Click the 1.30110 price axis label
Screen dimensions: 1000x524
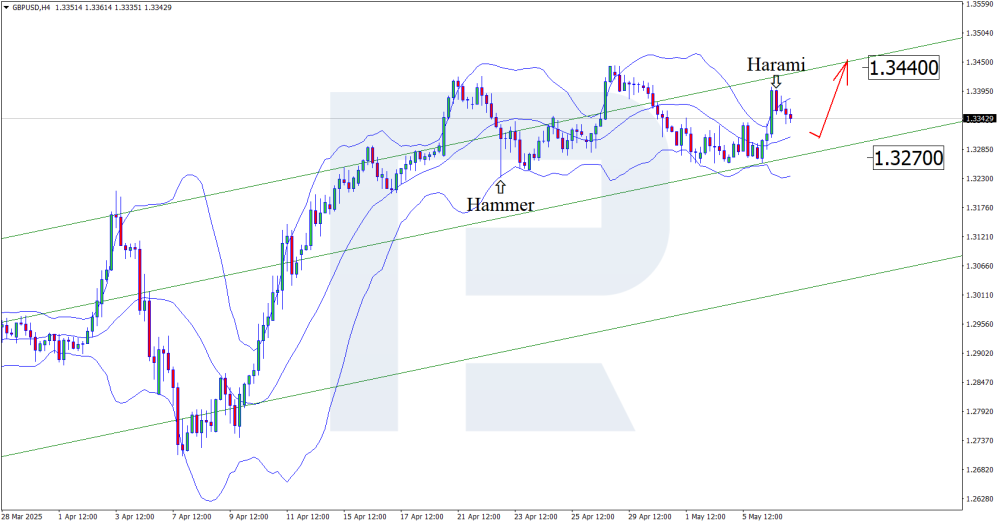(x=979, y=295)
